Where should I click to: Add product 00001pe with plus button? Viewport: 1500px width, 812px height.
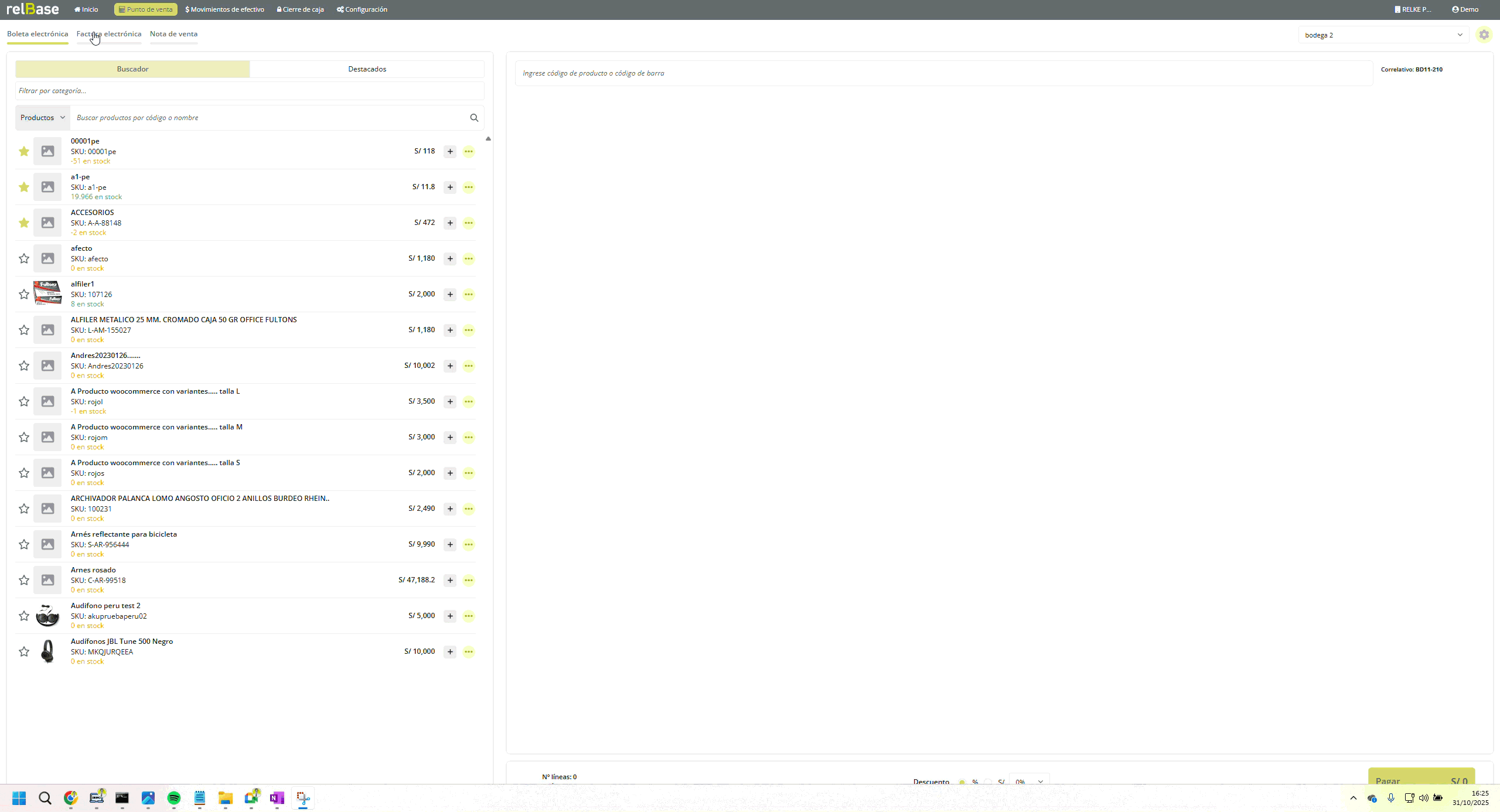click(x=450, y=152)
